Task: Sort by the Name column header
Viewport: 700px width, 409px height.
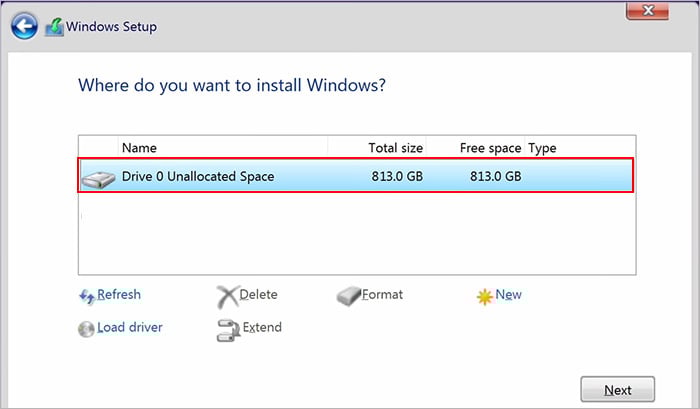Action: (139, 148)
